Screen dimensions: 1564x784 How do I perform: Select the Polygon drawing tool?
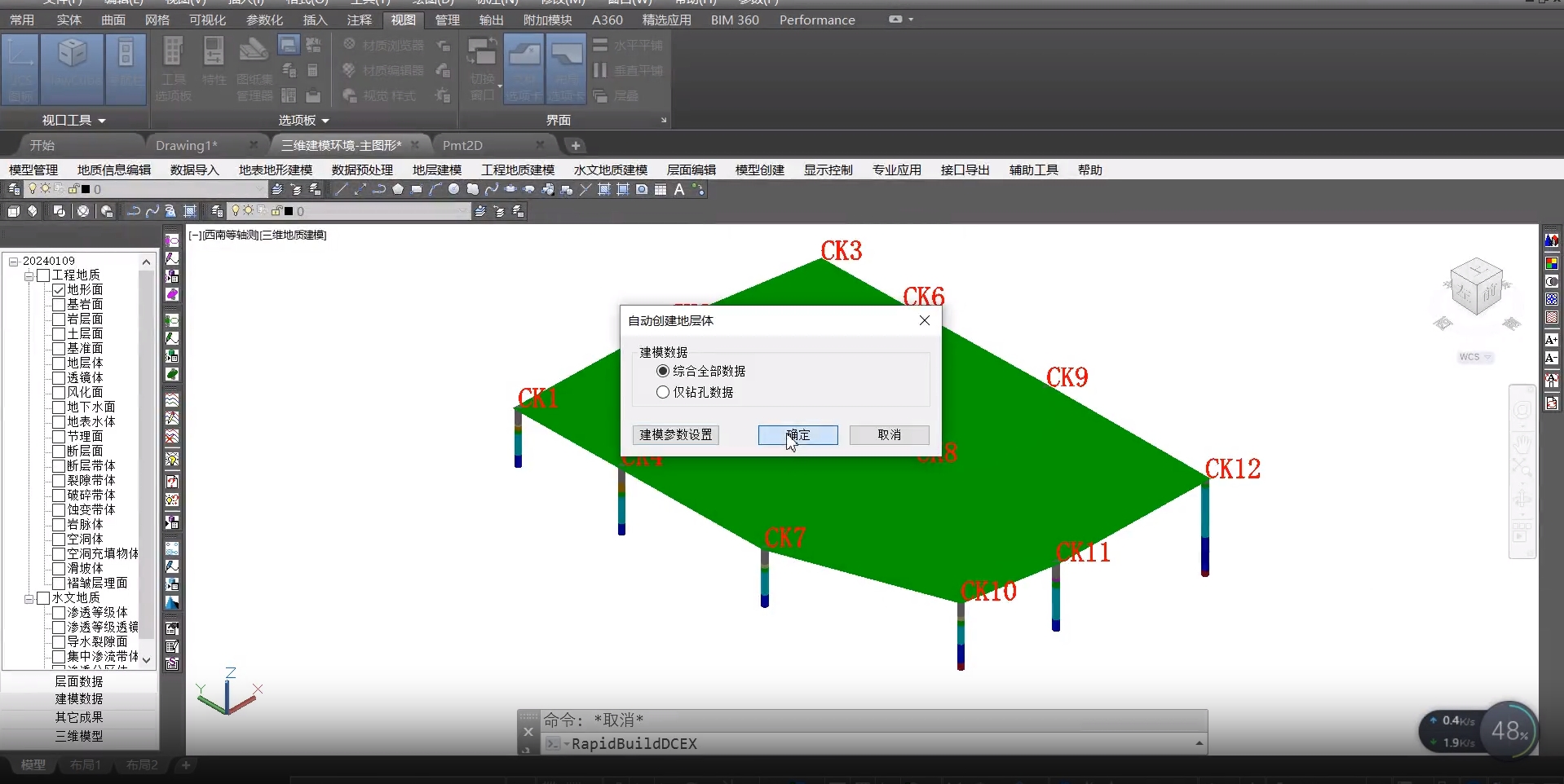click(x=398, y=189)
